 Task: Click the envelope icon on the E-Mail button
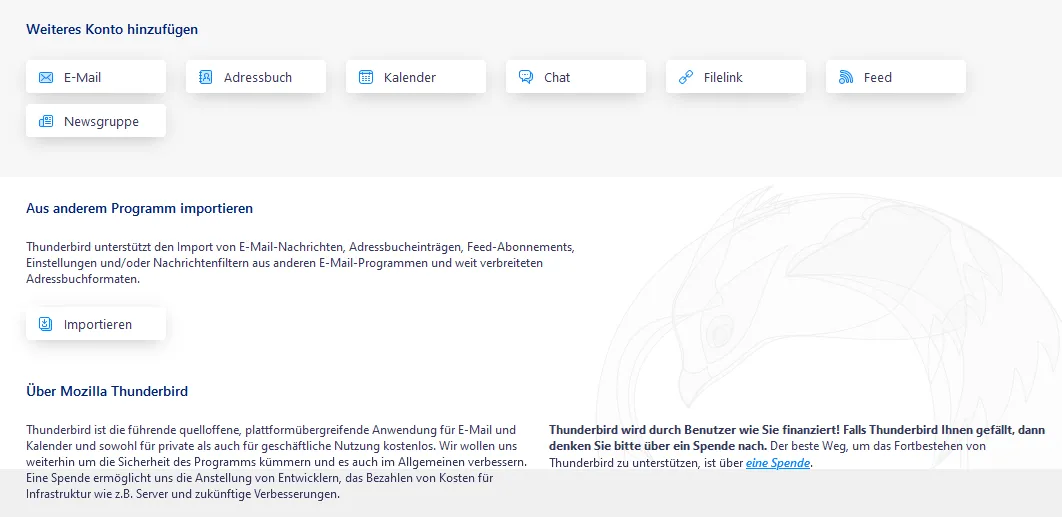46,77
